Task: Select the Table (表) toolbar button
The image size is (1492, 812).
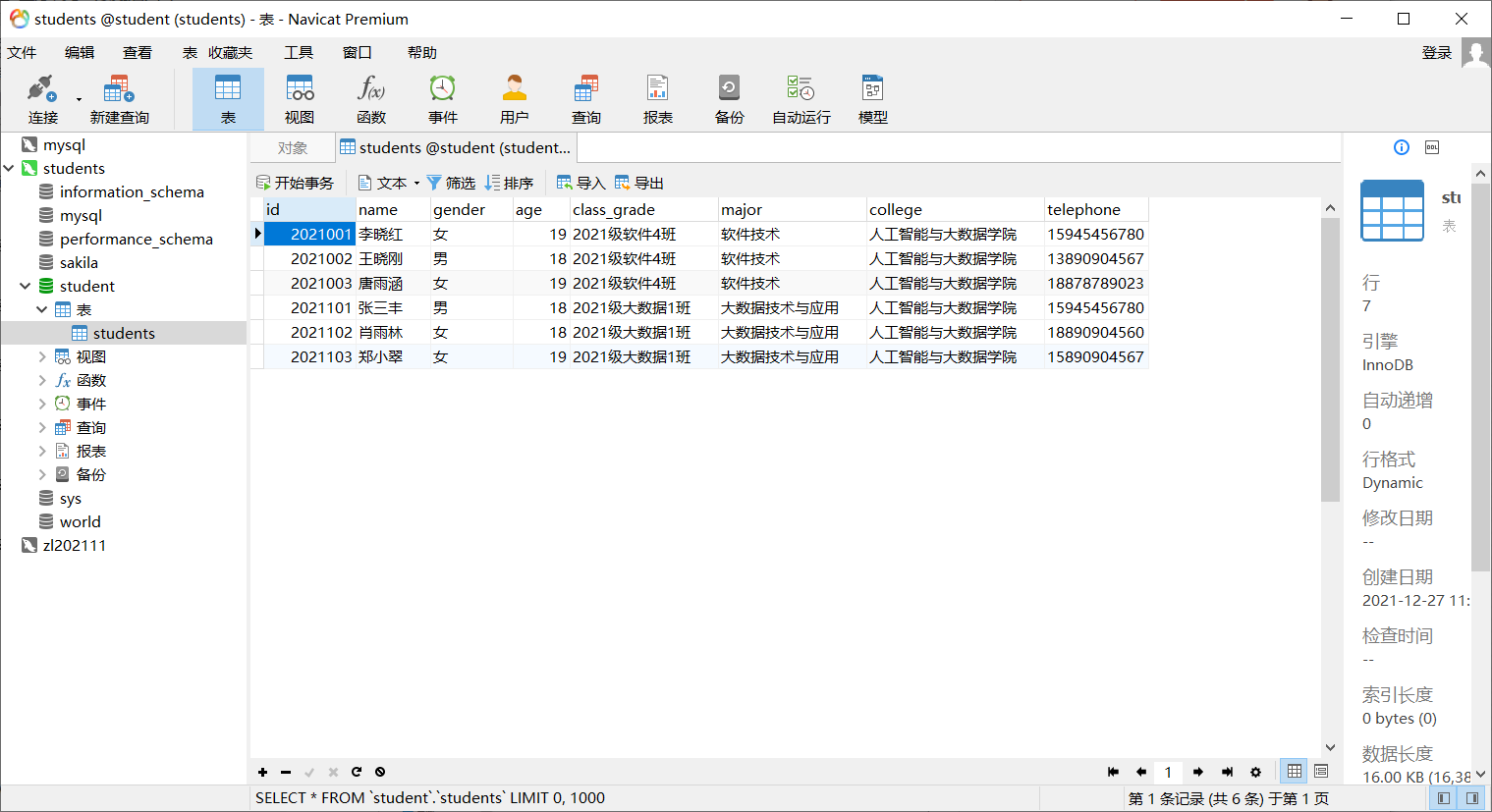Action: click(x=228, y=99)
